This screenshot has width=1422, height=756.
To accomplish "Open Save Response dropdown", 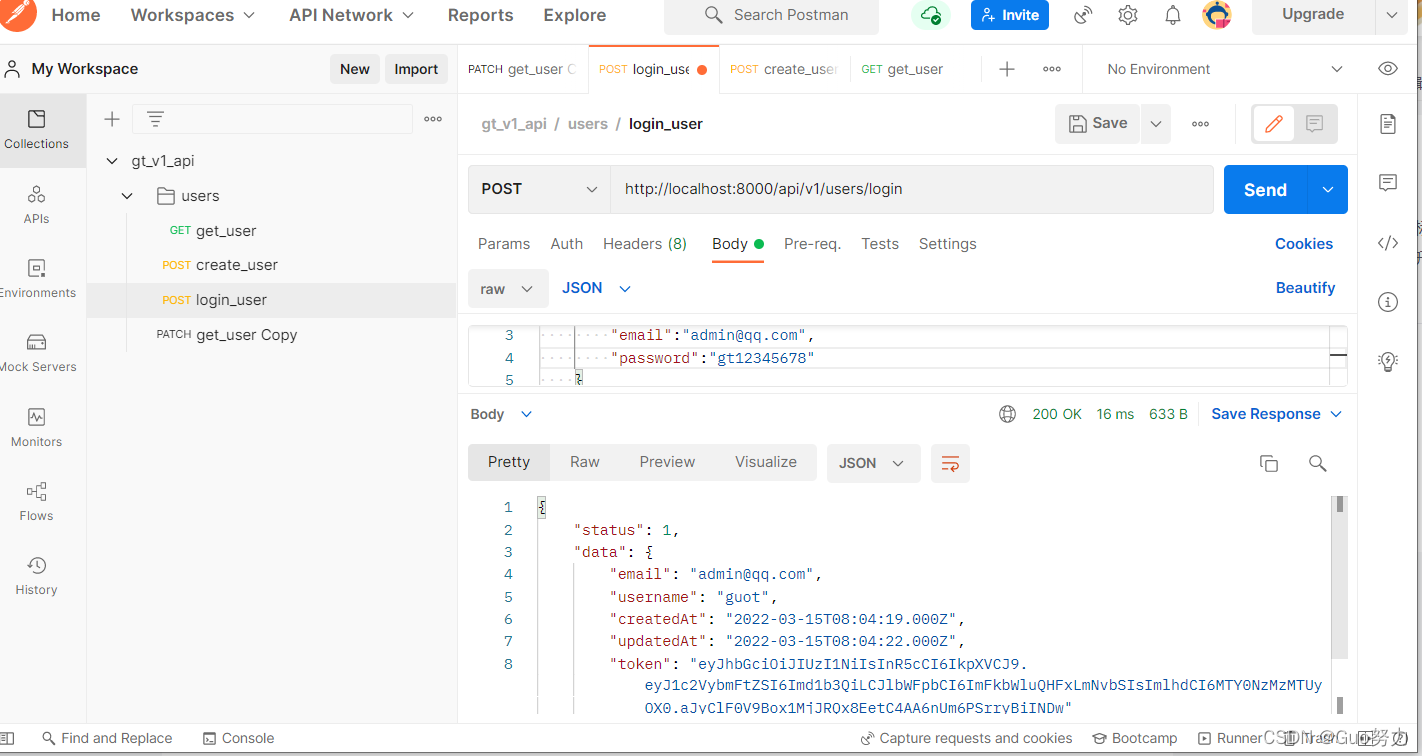I will (x=1277, y=414).
